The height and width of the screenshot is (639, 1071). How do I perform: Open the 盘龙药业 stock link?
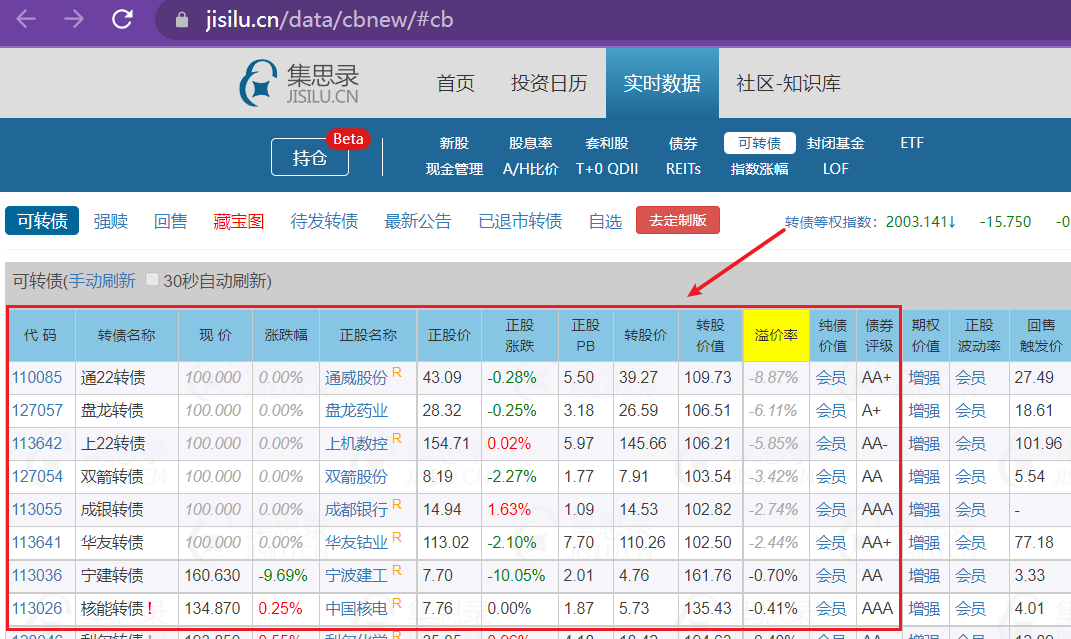[356, 410]
